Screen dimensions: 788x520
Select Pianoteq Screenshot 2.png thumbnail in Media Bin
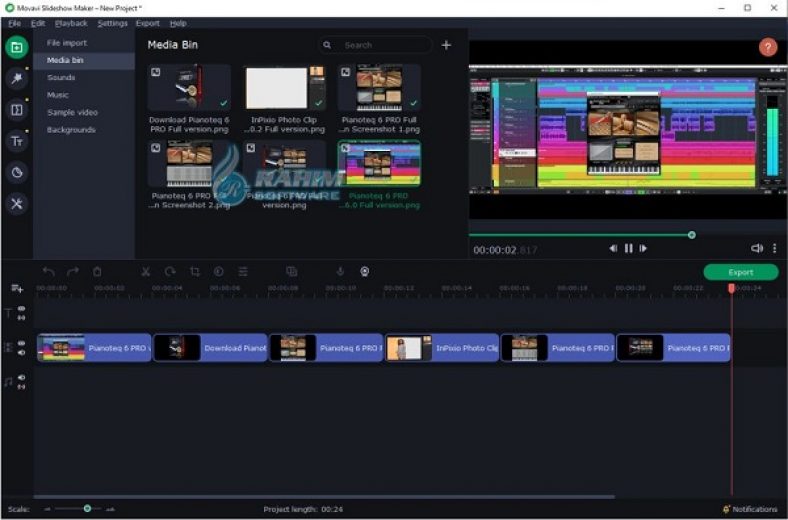click(189, 163)
